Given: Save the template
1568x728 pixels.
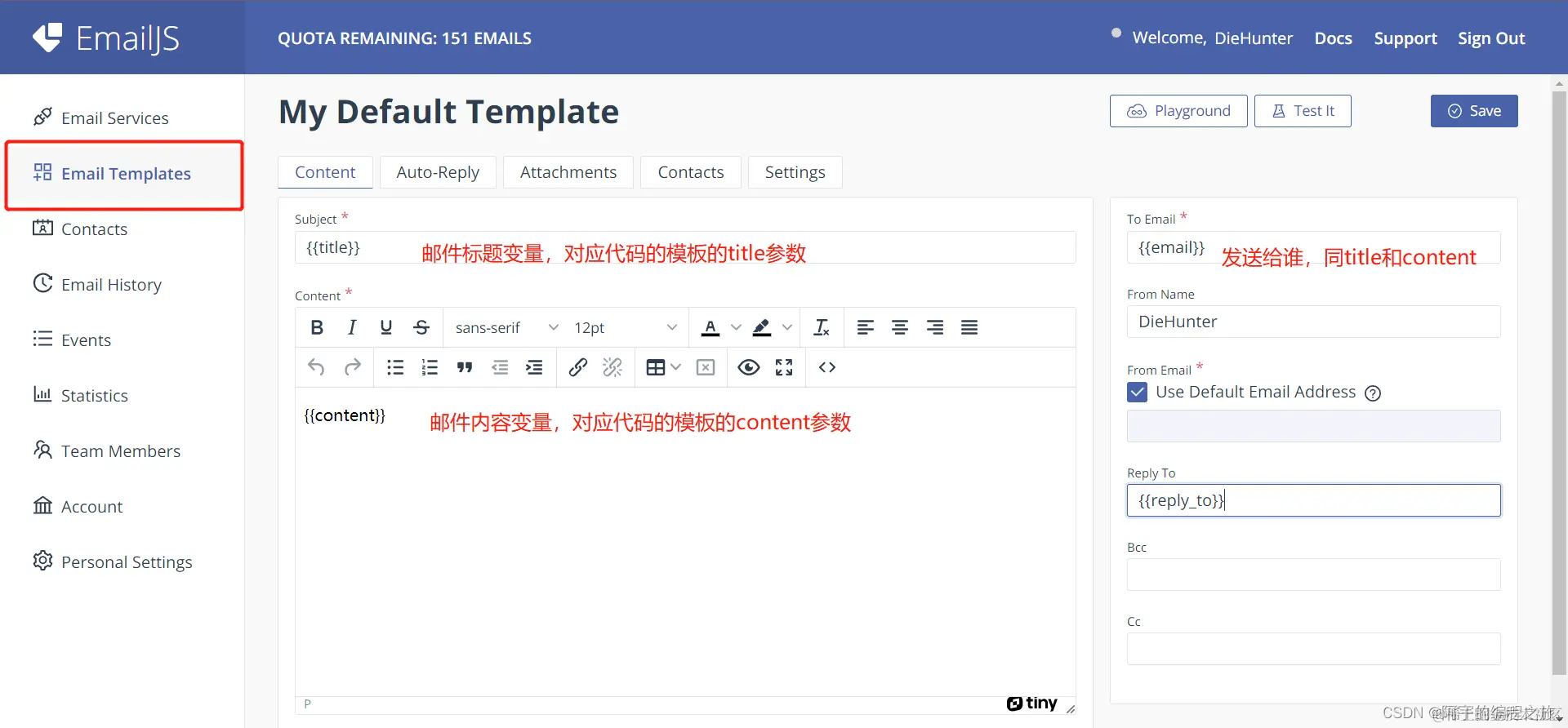Looking at the screenshot, I should (1474, 111).
